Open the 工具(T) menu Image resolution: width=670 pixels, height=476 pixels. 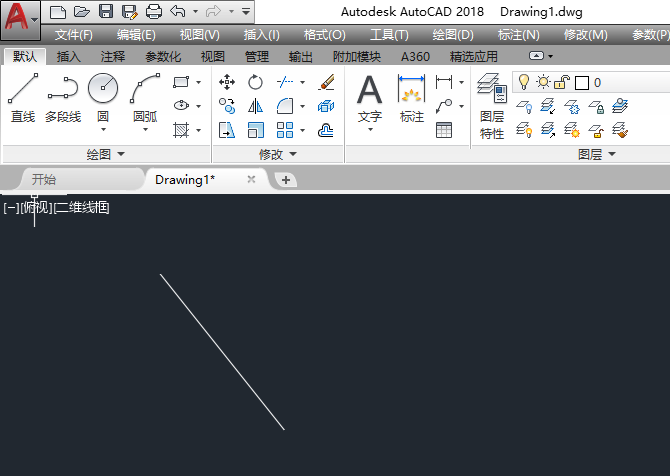[389, 35]
